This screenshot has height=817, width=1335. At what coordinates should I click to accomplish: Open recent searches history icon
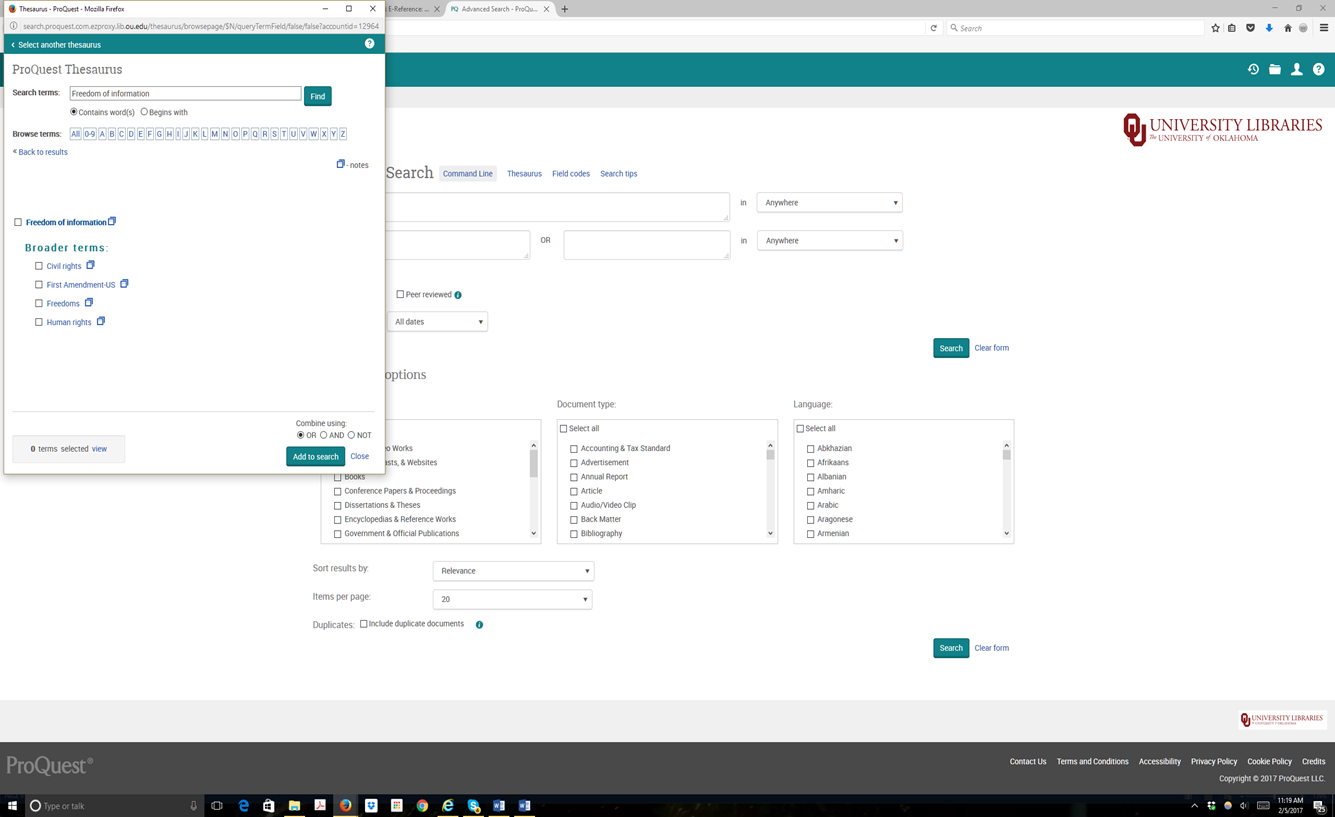tap(1253, 70)
